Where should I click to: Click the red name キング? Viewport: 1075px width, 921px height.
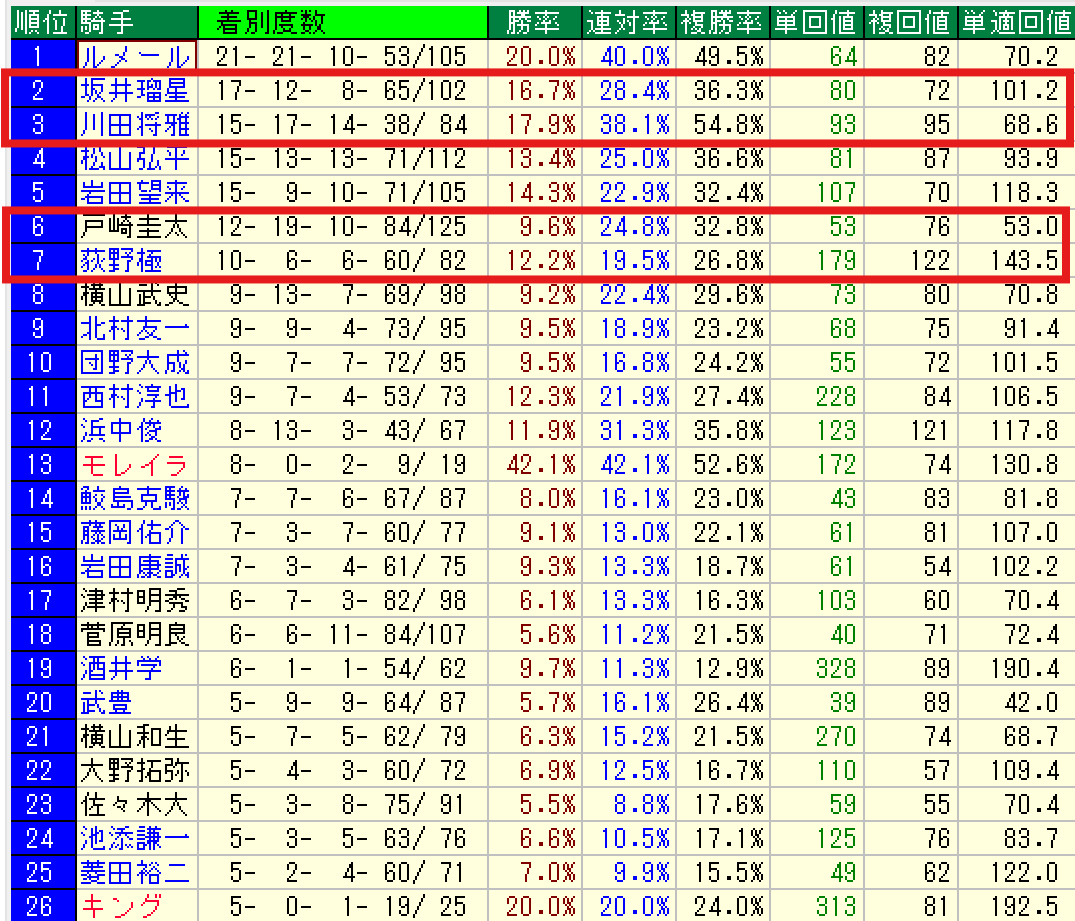[121, 906]
